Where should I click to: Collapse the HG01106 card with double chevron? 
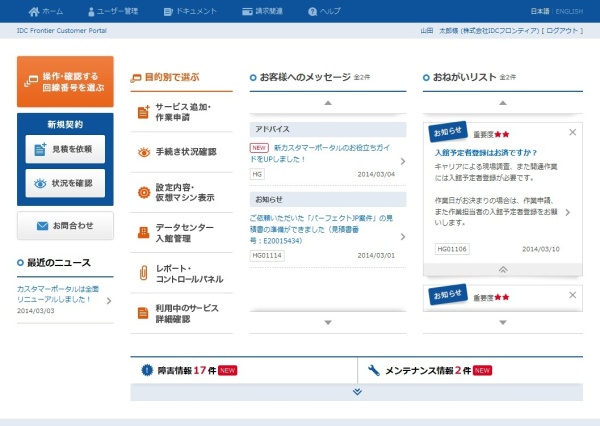click(x=502, y=269)
